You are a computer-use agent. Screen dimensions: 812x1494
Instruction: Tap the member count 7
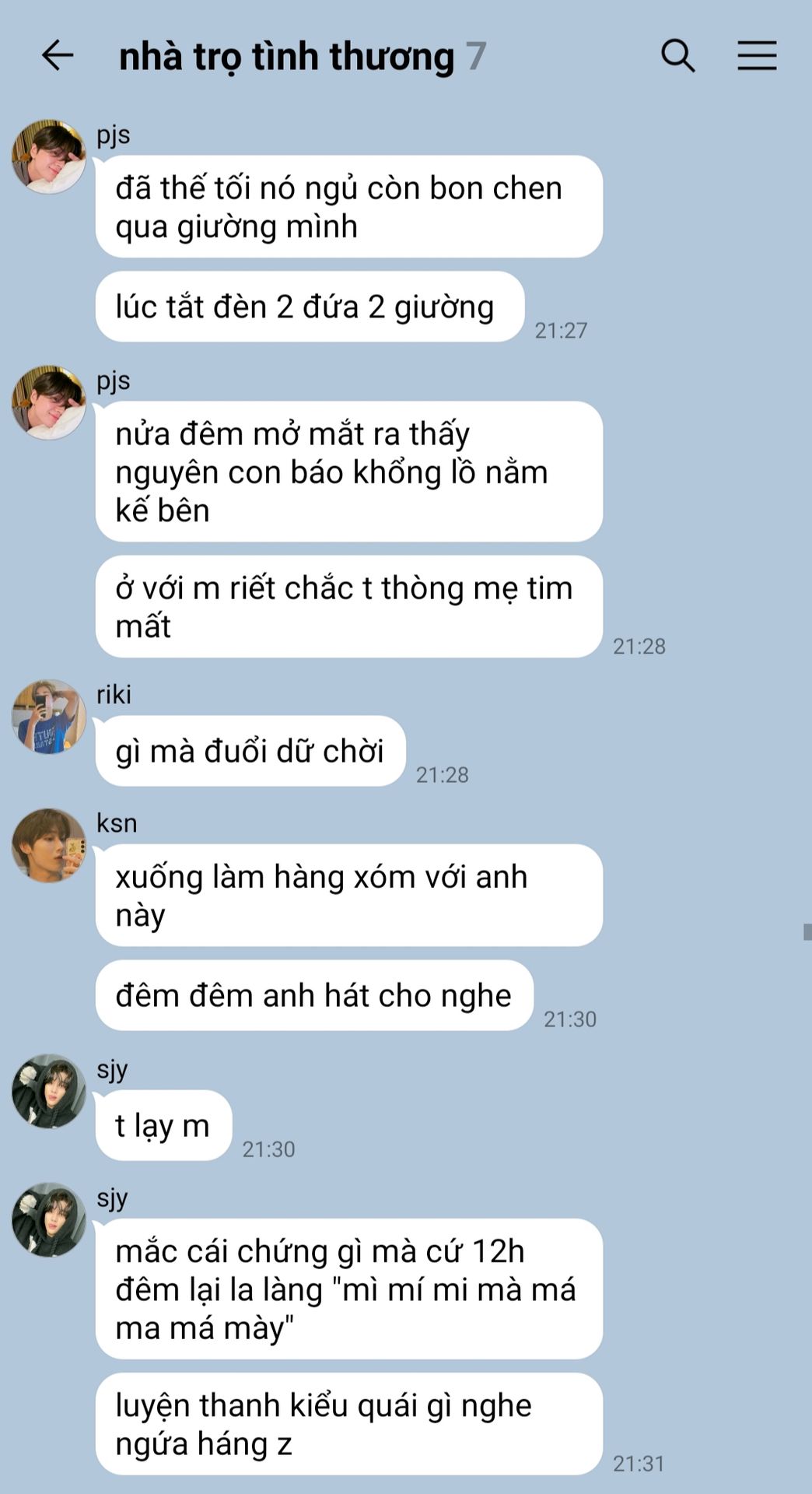[476, 57]
